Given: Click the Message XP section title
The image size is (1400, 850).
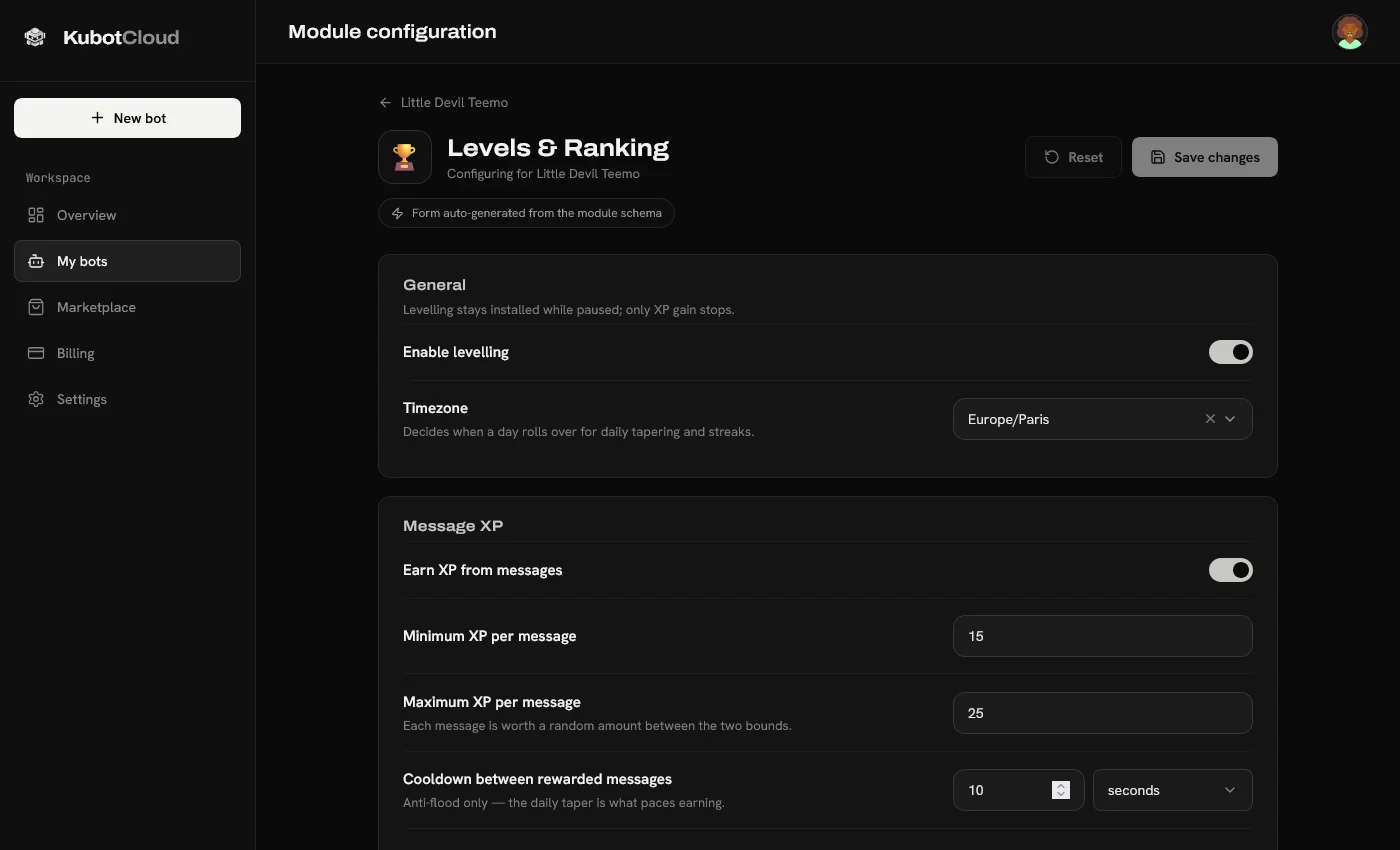Looking at the screenshot, I should tap(453, 526).
